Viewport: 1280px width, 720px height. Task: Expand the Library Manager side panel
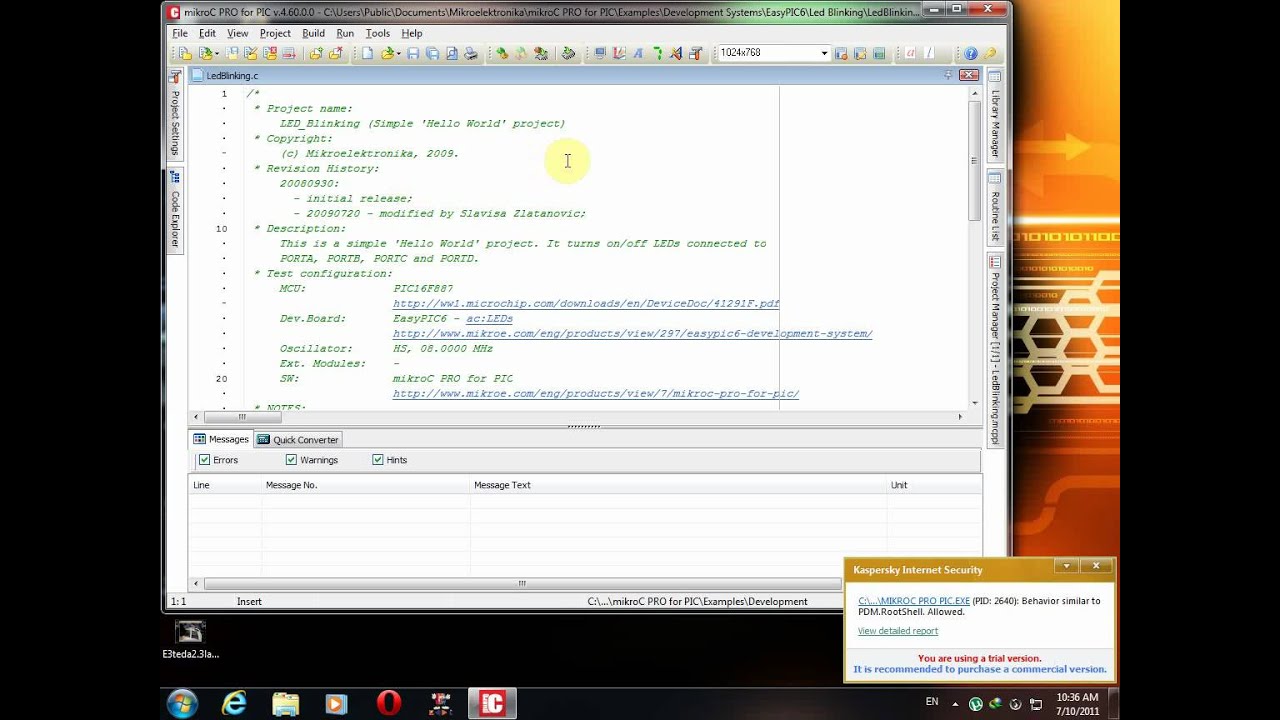click(995, 115)
